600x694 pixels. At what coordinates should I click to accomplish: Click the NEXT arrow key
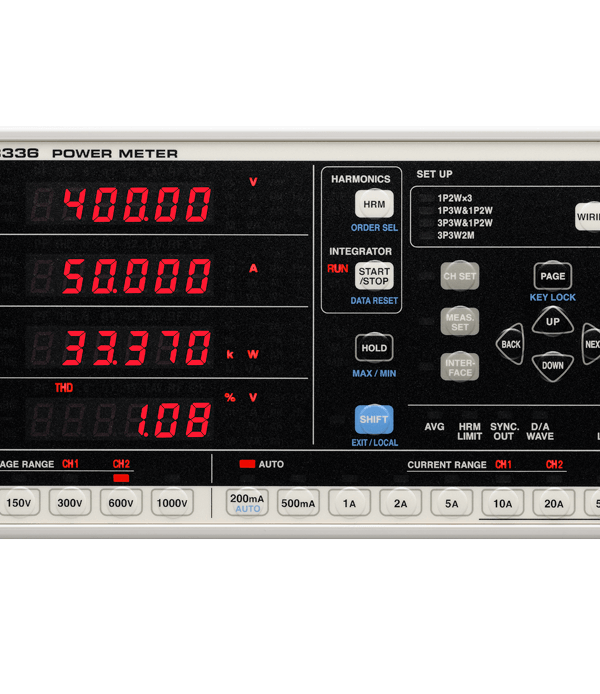pyautogui.click(x=592, y=344)
